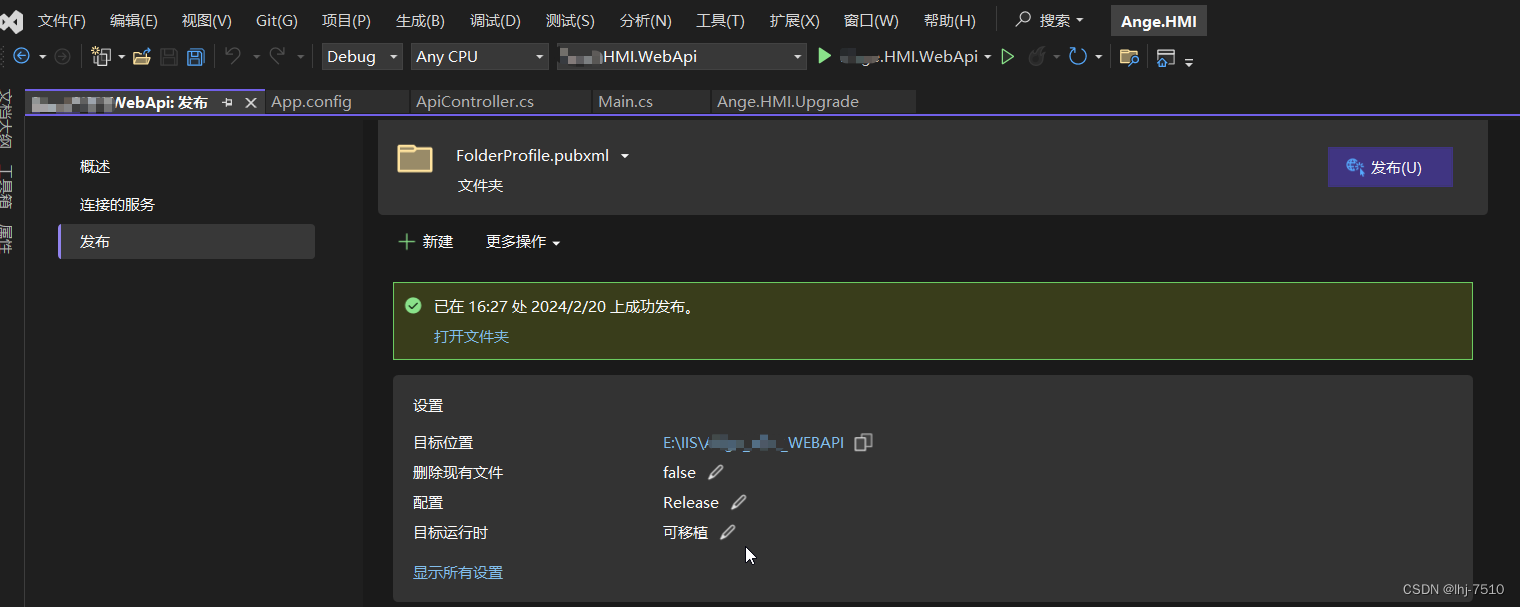Click the 发布(U) publish button
1520x607 pixels.
(x=1390, y=167)
